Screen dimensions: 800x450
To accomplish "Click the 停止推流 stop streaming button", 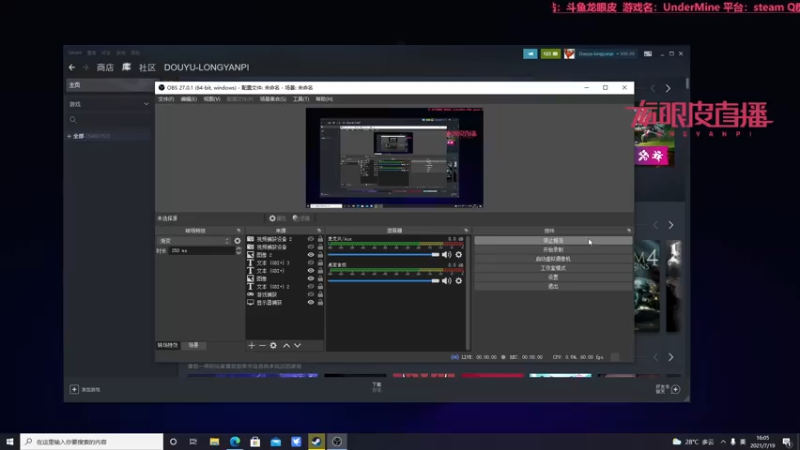I will [553, 240].
